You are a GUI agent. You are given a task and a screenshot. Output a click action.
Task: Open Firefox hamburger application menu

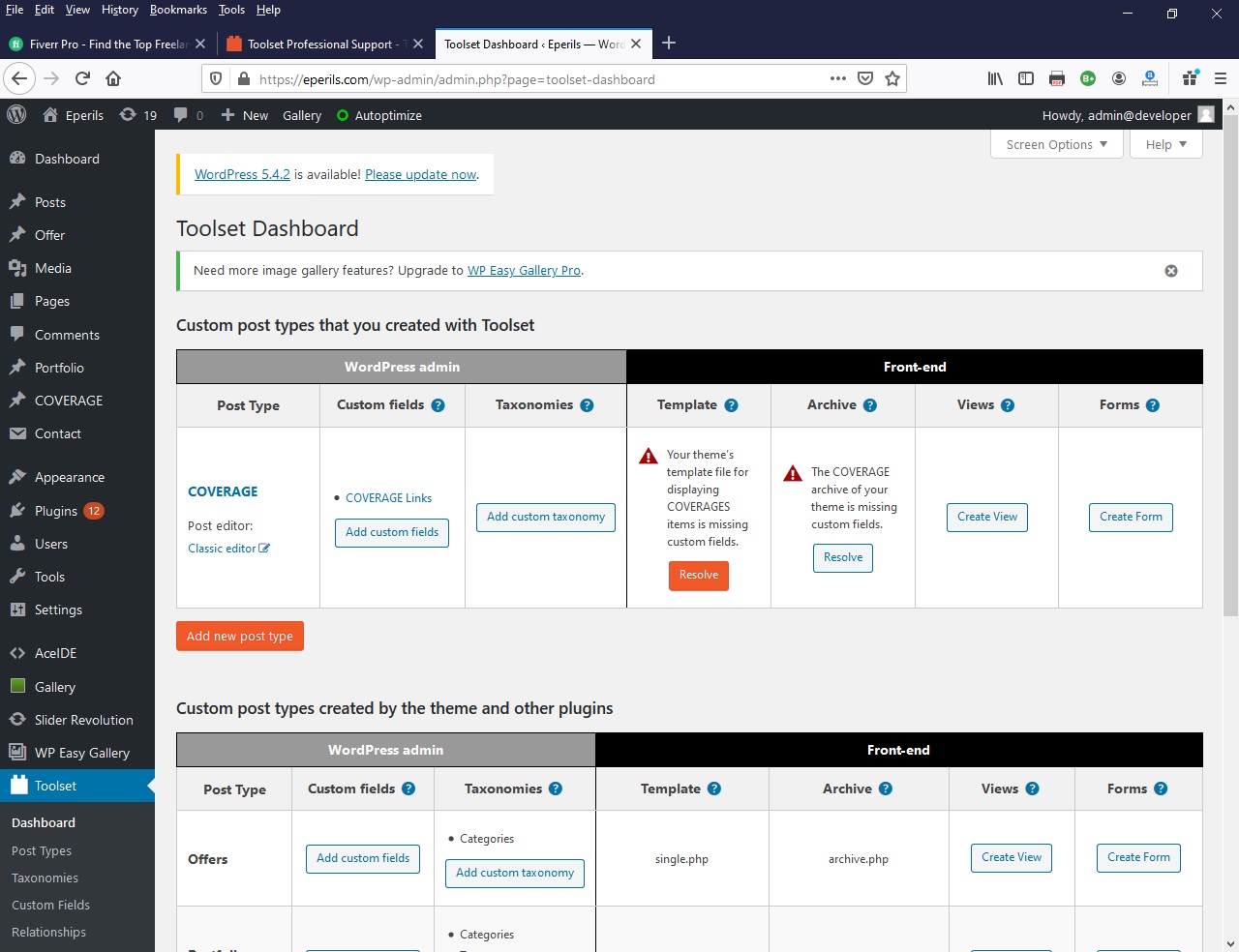tap(1221, 79)
